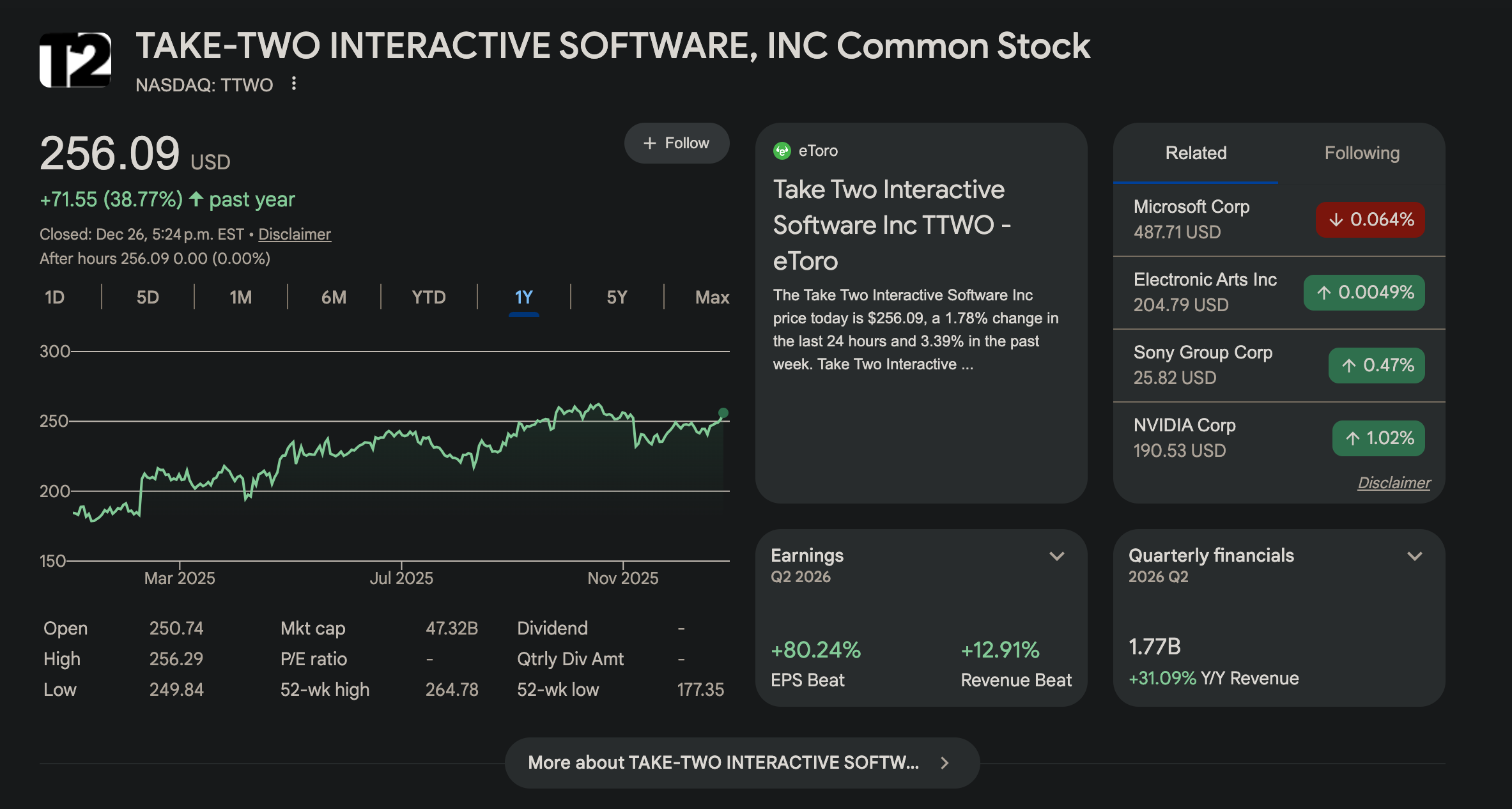
Task: Select the 5Y chart range
Action: point(616,297)
